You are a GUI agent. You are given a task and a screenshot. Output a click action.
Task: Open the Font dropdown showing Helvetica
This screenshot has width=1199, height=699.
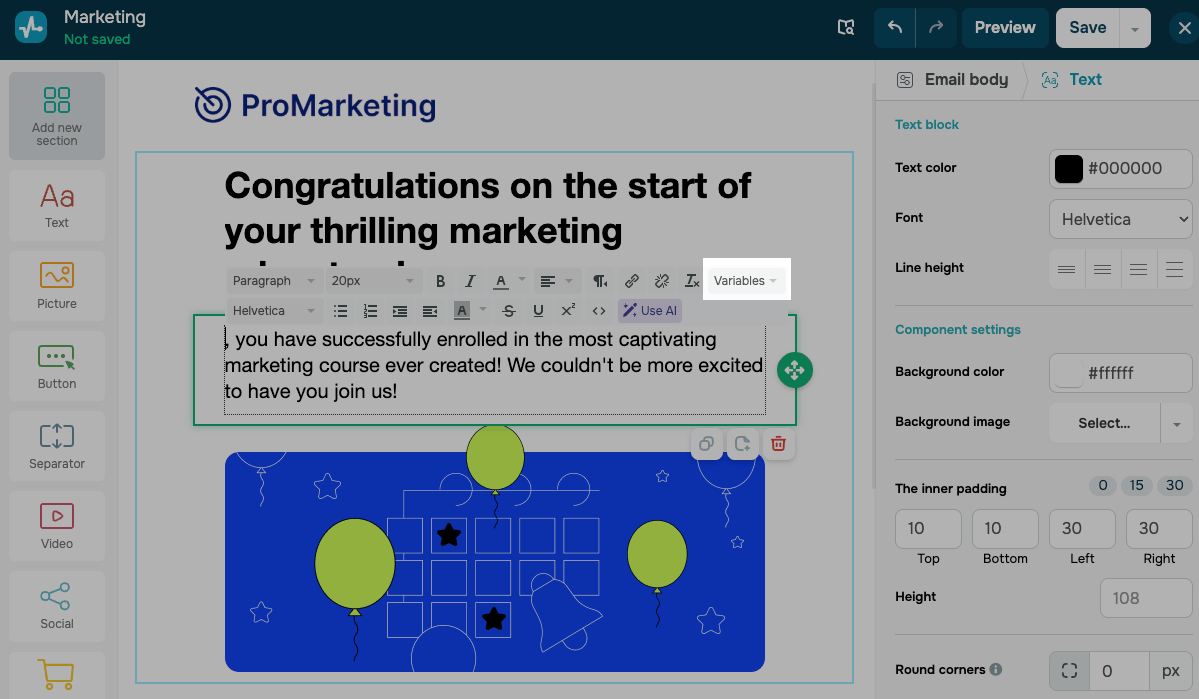1120,219
